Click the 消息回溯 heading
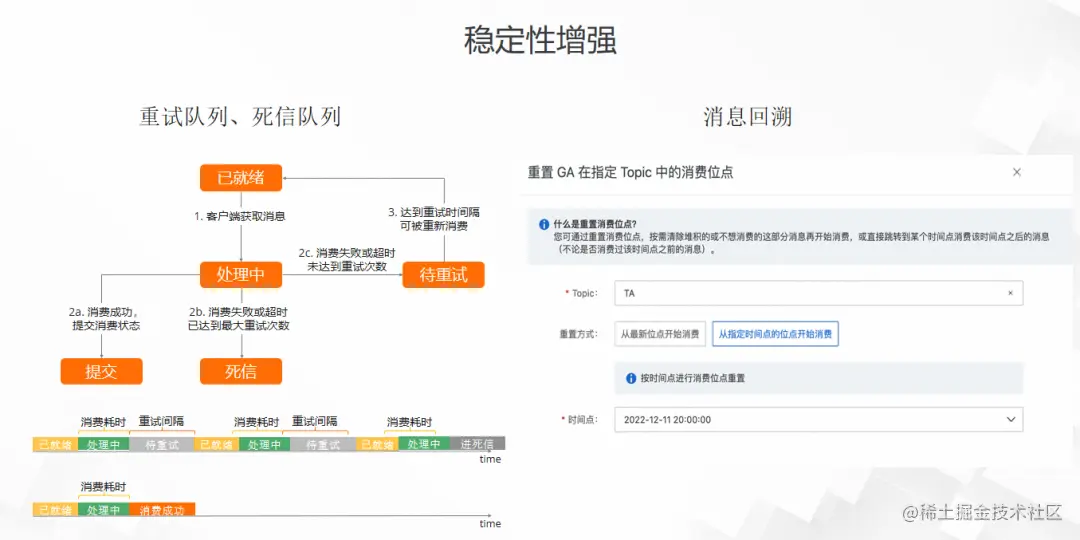1080x540 pixels. coord(748,117)
